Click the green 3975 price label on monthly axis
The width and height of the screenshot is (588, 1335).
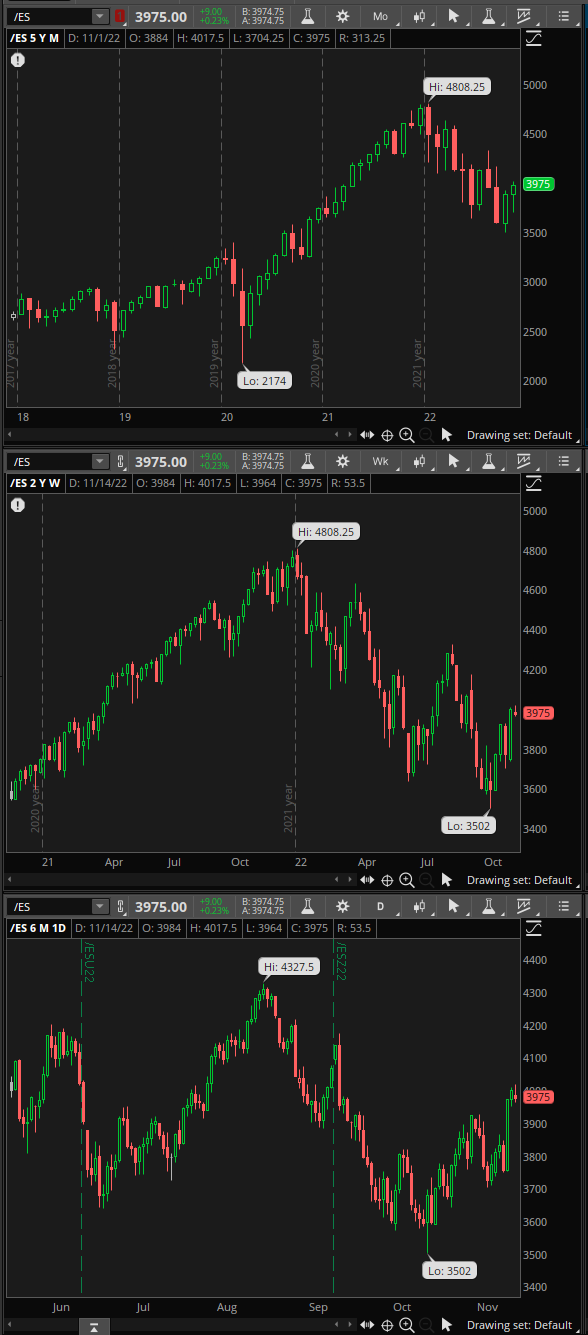(538, 184)
